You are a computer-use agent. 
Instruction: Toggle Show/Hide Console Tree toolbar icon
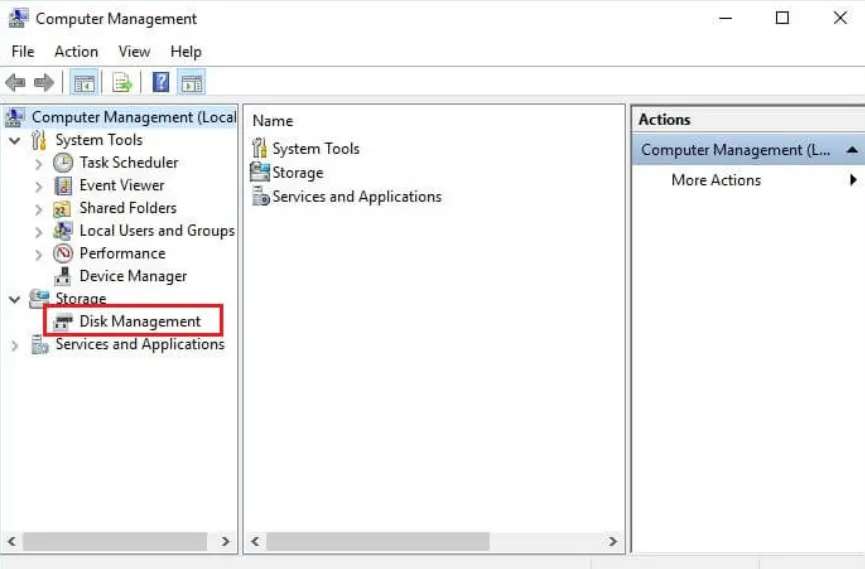(x=84, y=83)
